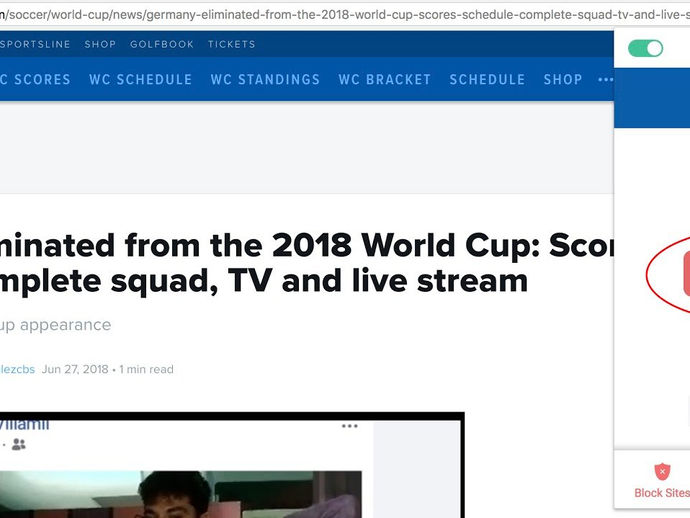Screen dimensions: 690x518
Task: Go to WC SCHEDULE tab
Action: click(x=140, y=79)
